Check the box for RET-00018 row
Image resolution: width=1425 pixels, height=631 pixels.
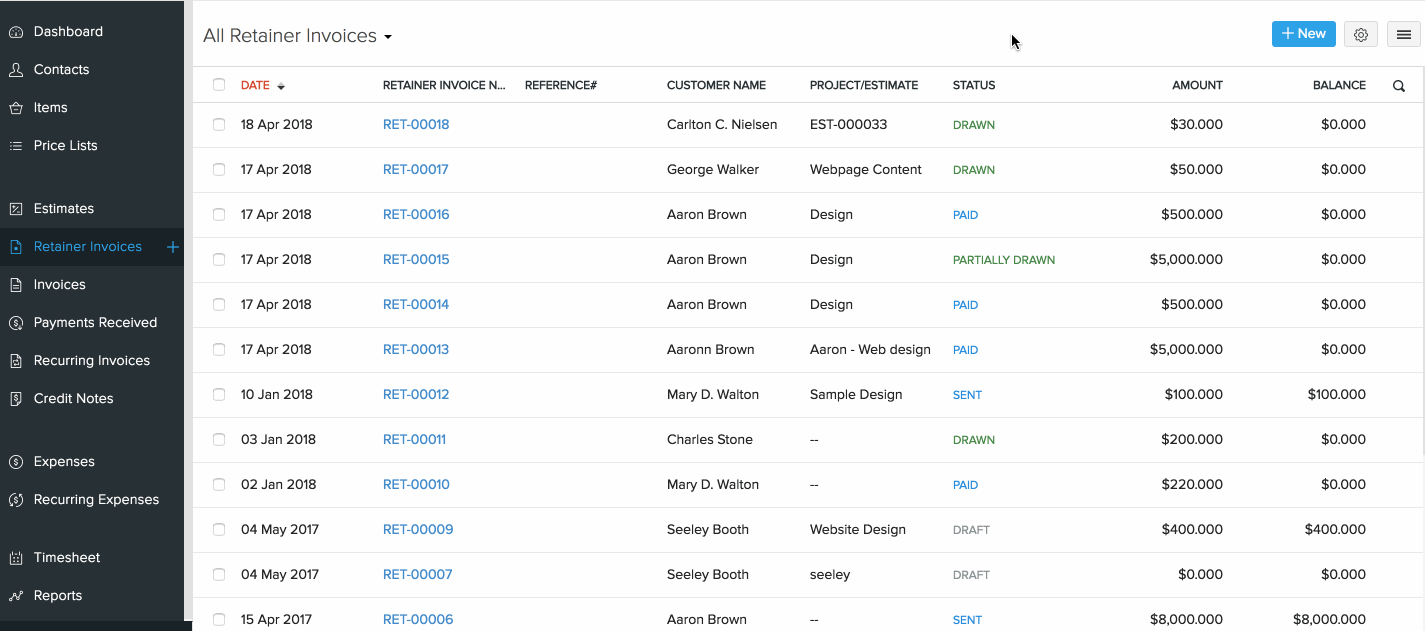(219, 125)
